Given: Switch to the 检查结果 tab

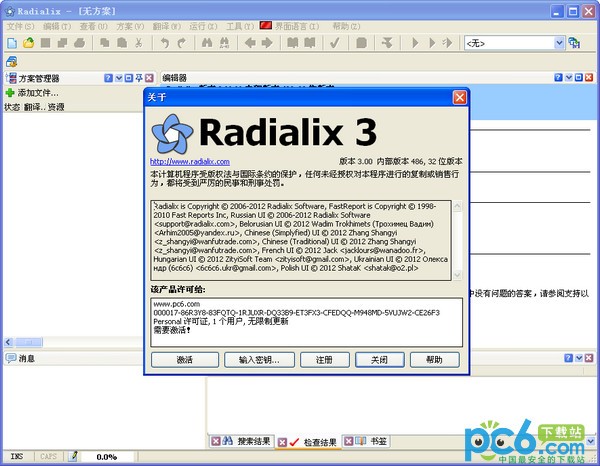Looking at the screenshot, I should 308,442.
